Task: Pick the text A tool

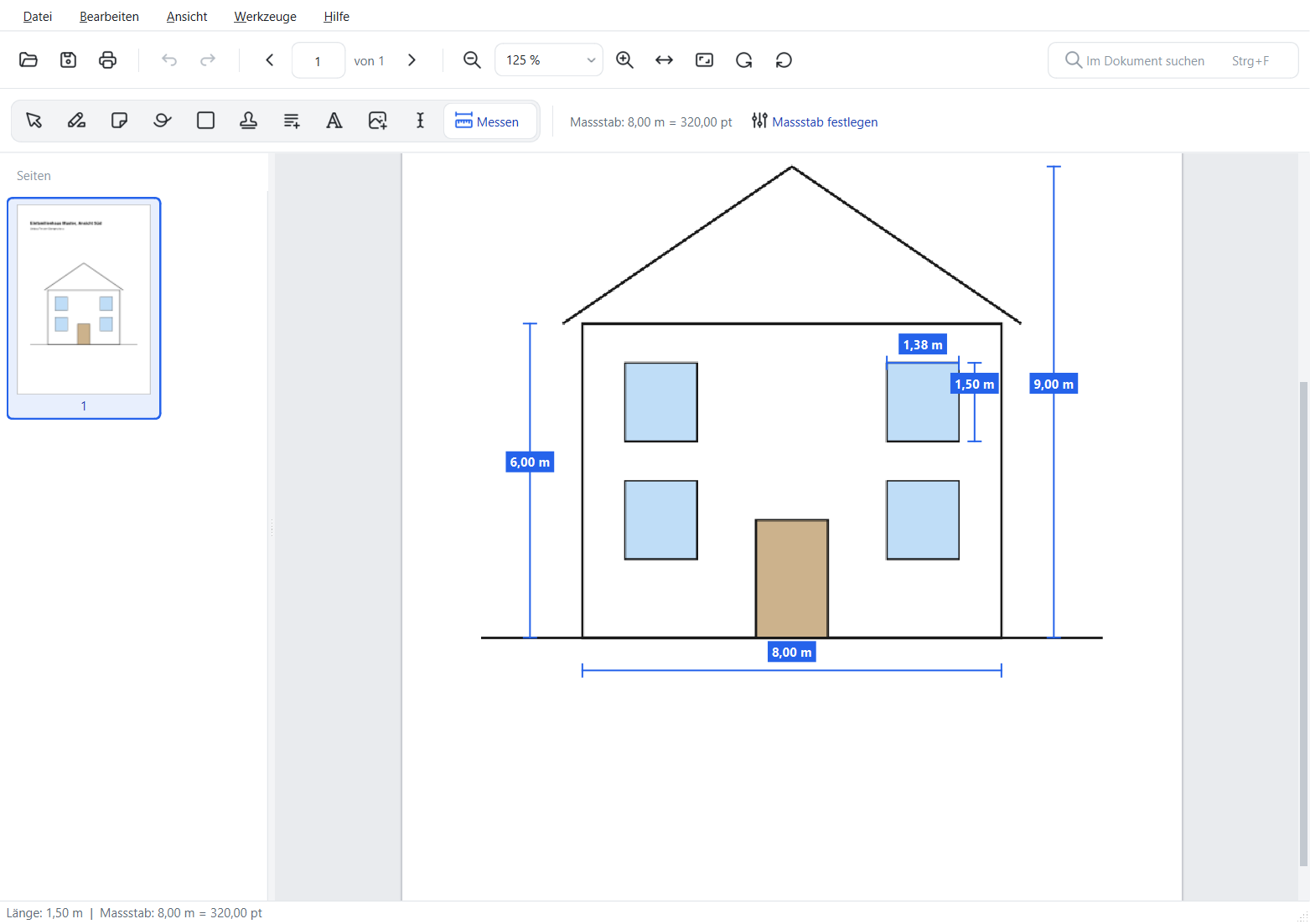Action: 334,121
